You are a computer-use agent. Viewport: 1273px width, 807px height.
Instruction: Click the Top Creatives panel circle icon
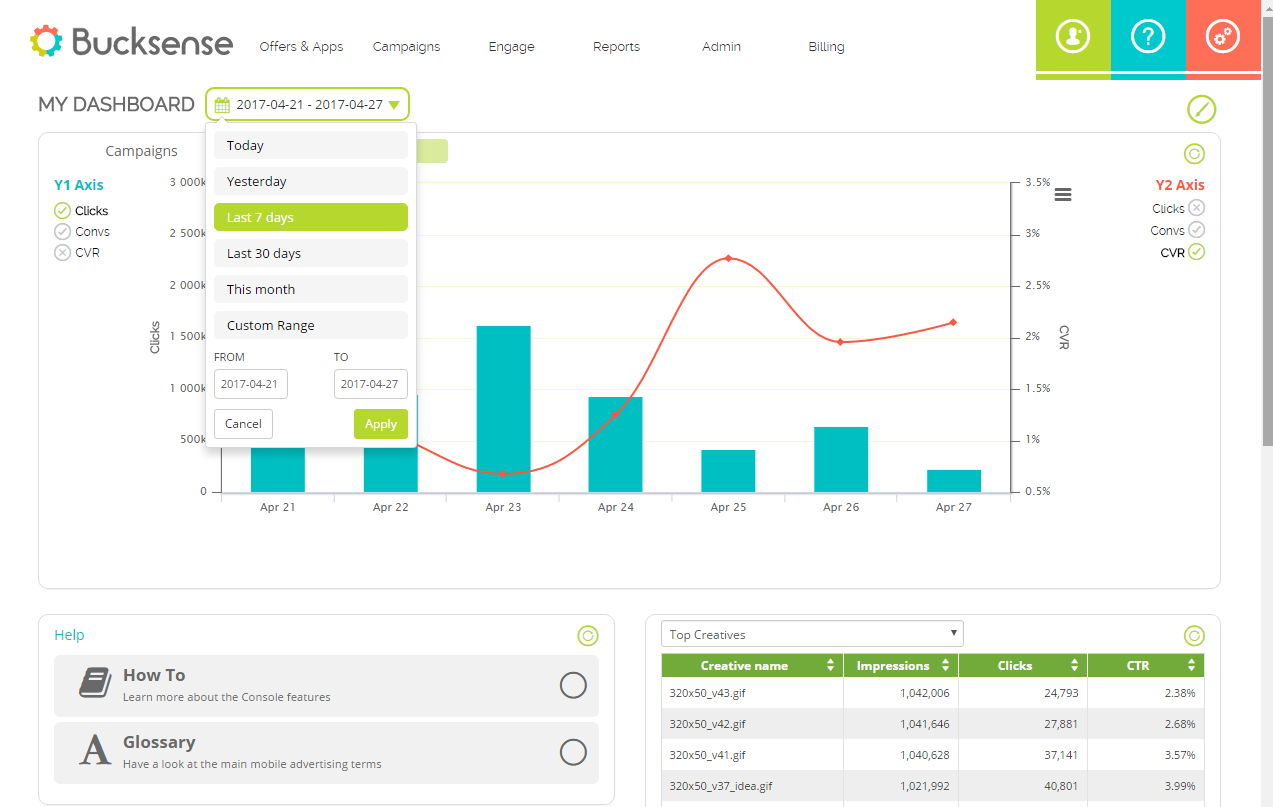click(1194, 636)
